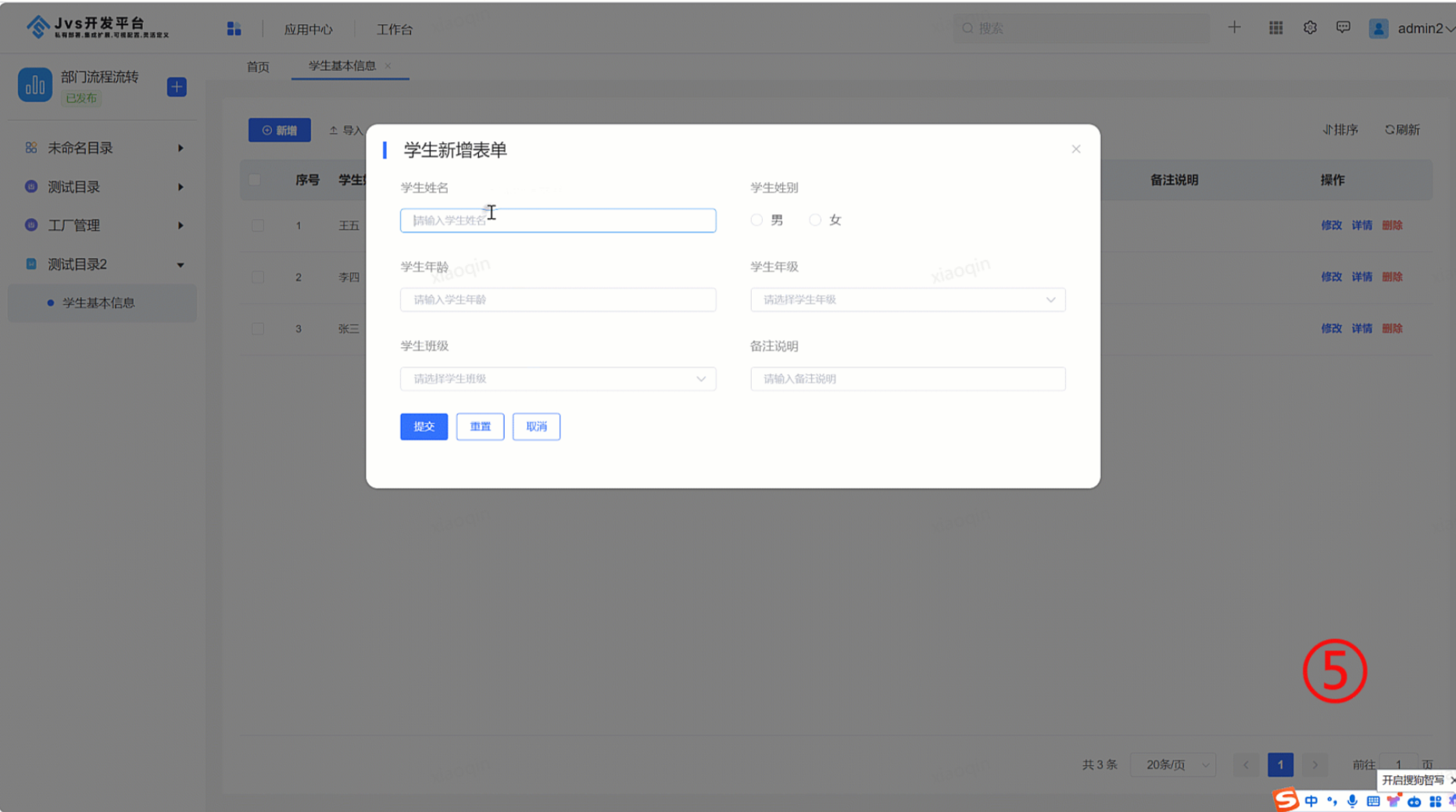Switch to the 首页 tab

click(x=258, y=66)
